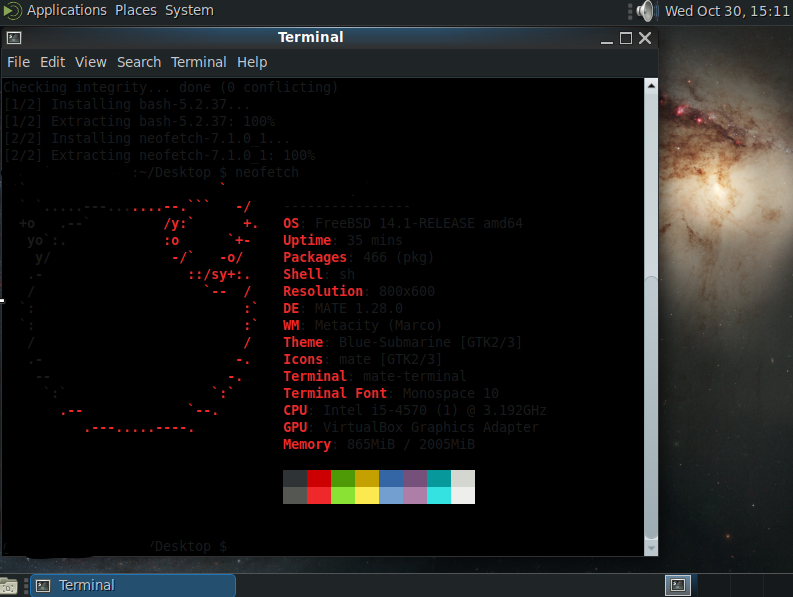Image resolution: width=793 pixels, height=597 pixels.
Task: Click the scrollbar up arrow in Terminal
Action: [x=651, y=86]
